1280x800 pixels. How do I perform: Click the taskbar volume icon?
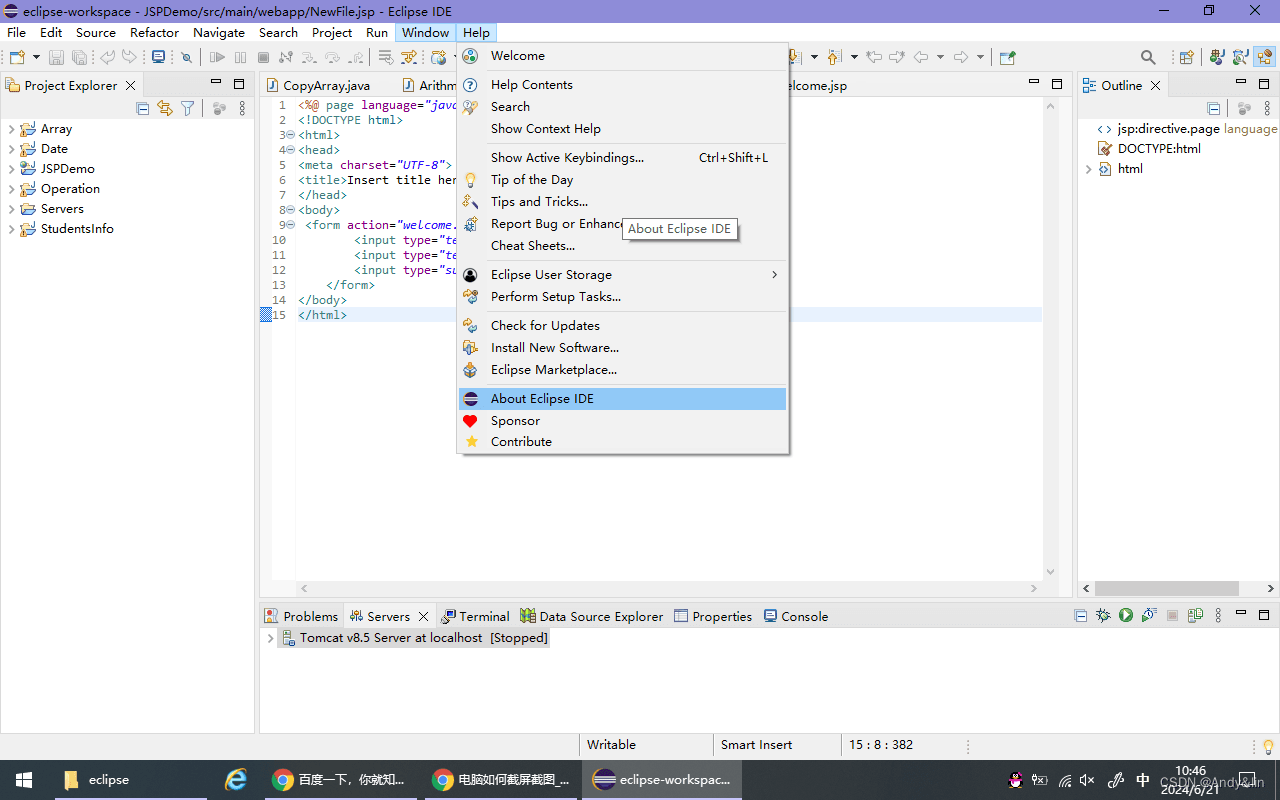(x=1088, y=780)
